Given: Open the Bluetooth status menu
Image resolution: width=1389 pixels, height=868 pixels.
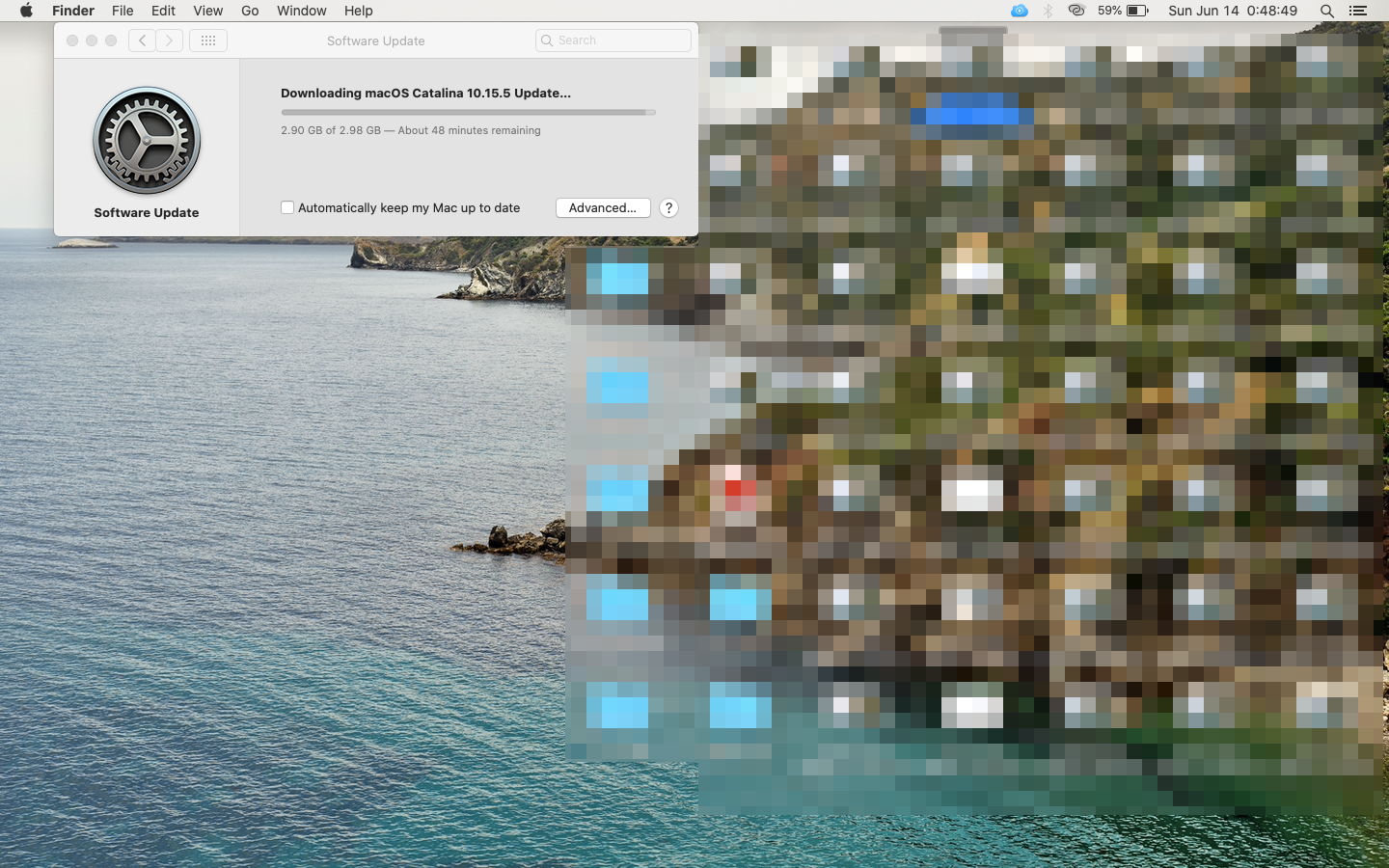Looking at the screenshot, I should click(1048, 11).
